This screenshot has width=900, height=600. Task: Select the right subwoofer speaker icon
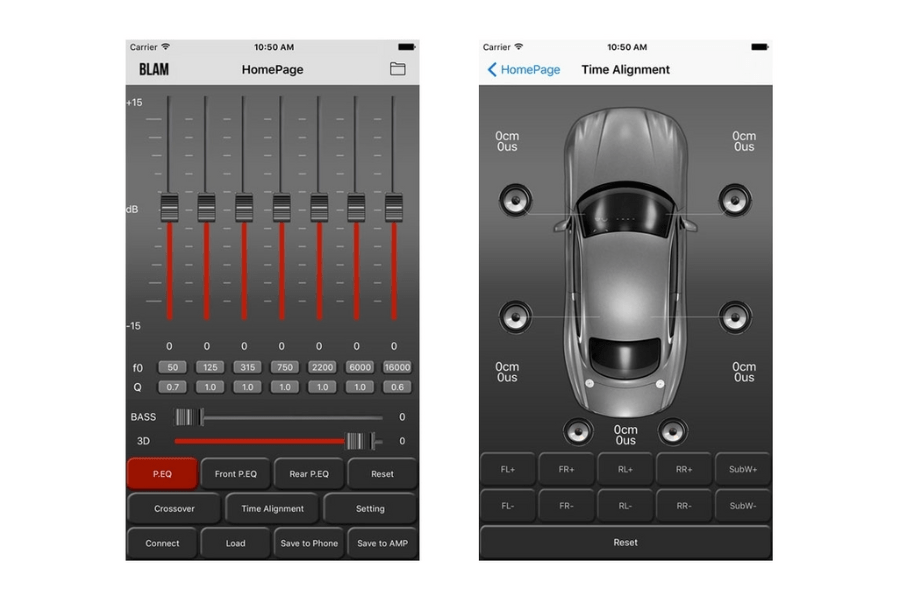[x=672, y=431]
